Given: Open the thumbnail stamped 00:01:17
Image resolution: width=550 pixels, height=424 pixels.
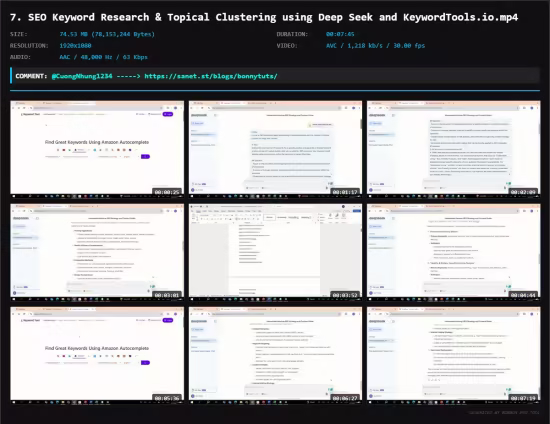Looking at the screenshot, I should click(275, 149).
